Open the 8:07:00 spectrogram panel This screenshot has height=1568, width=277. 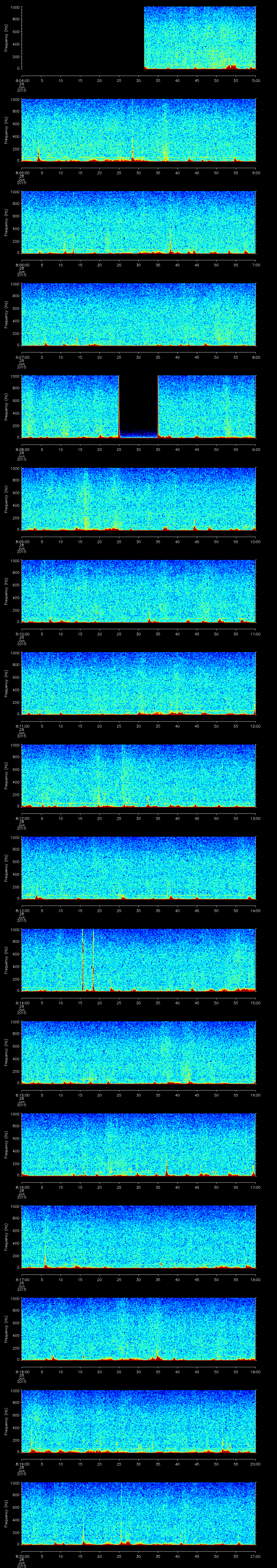[x=139, y=314]
